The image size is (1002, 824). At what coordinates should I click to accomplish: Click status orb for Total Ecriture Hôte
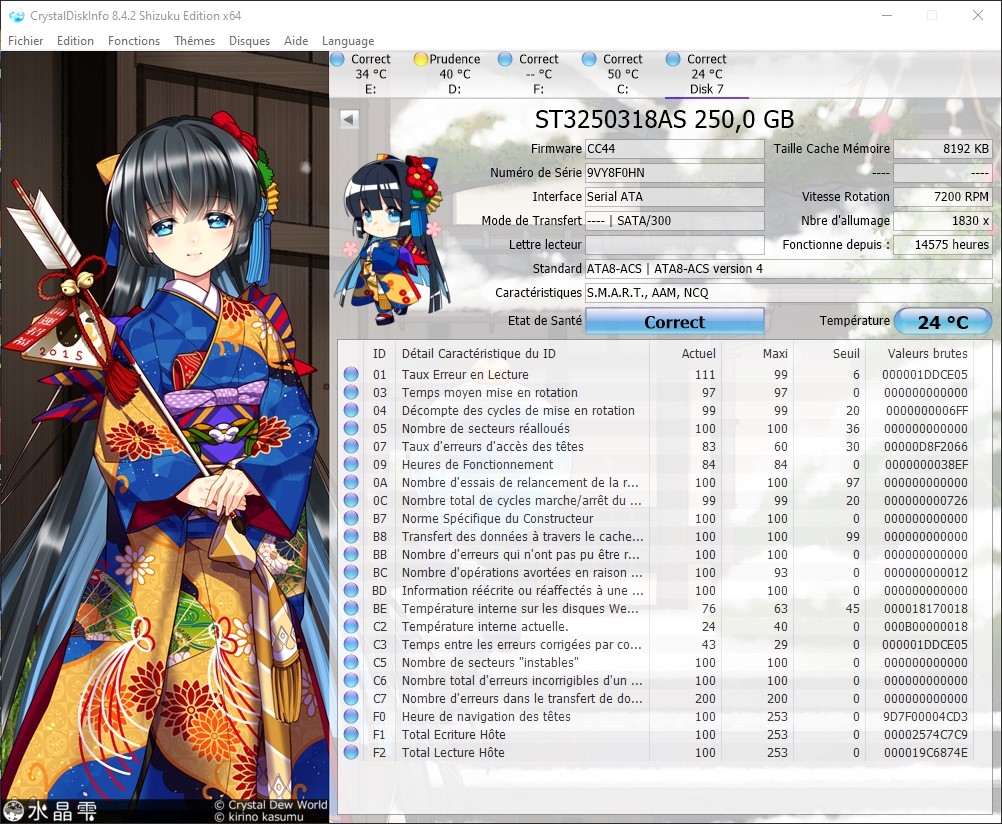351,735
